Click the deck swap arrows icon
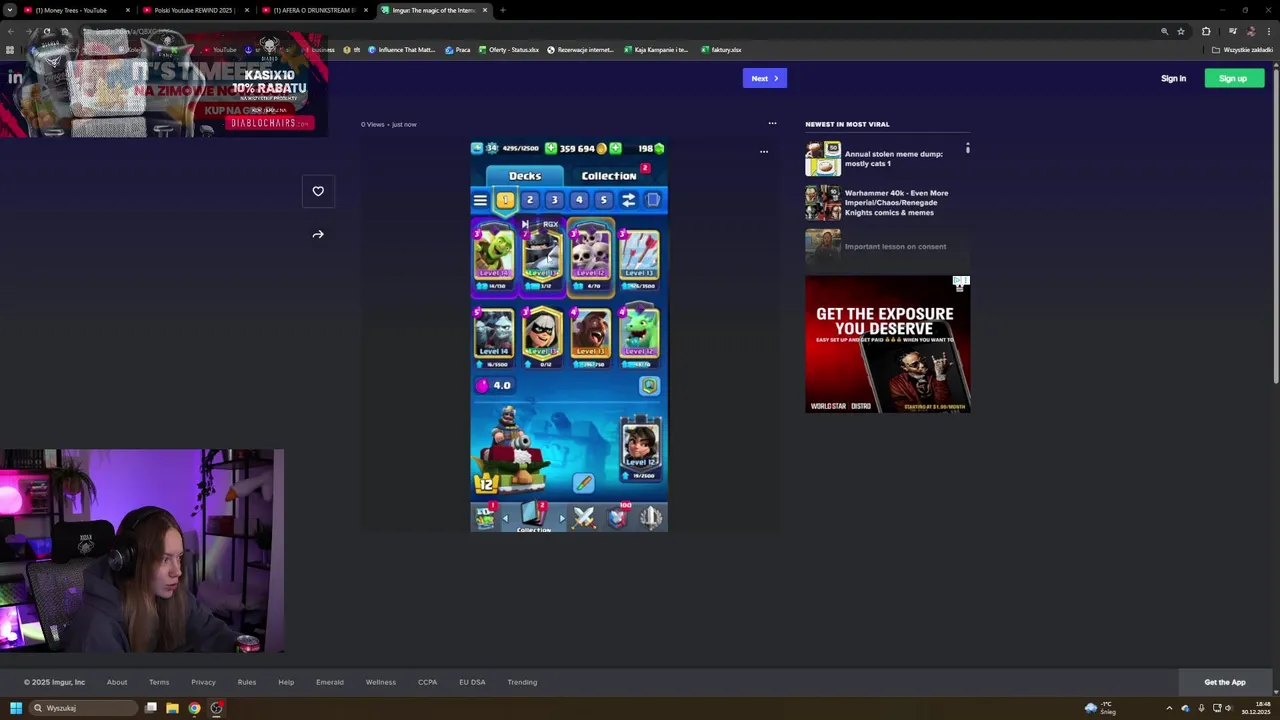1280x720 pixels. tap(628, 200)
